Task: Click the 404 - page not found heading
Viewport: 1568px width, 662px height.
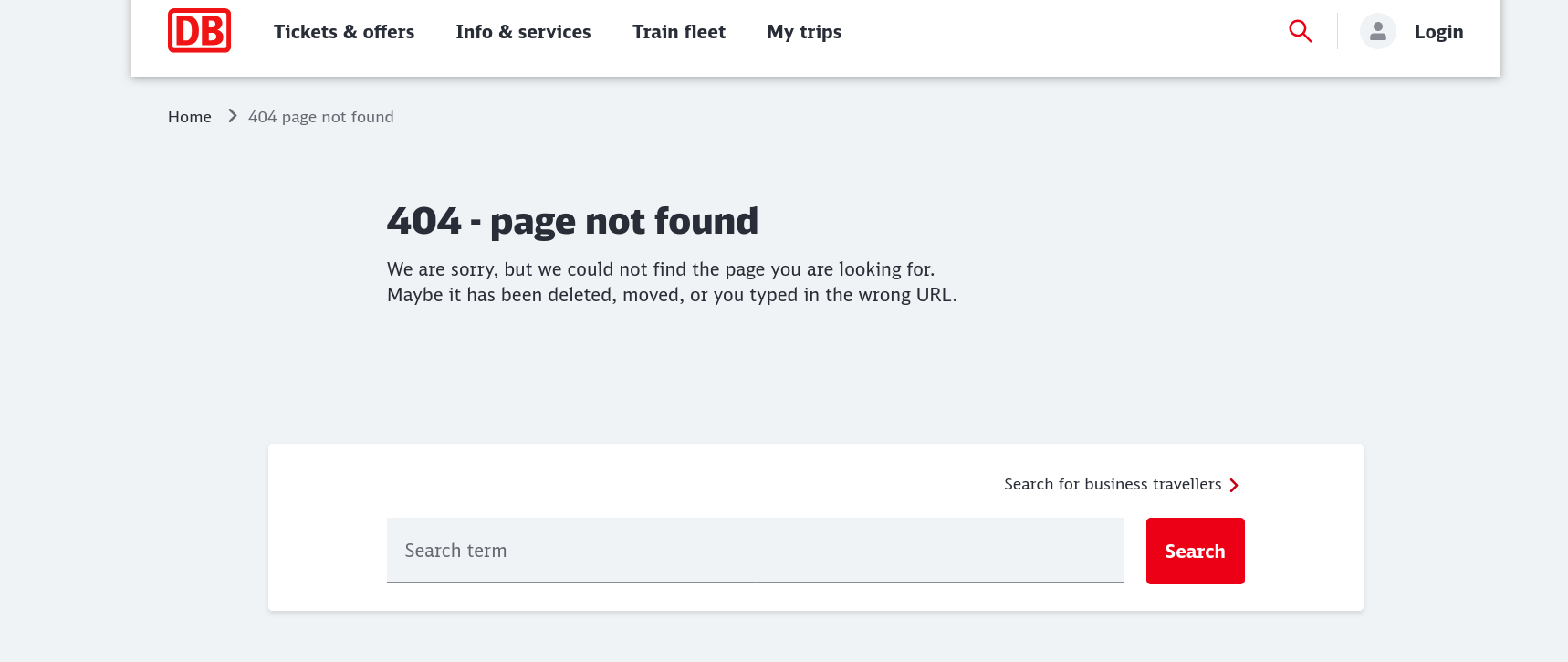Action: click(572, 221)
